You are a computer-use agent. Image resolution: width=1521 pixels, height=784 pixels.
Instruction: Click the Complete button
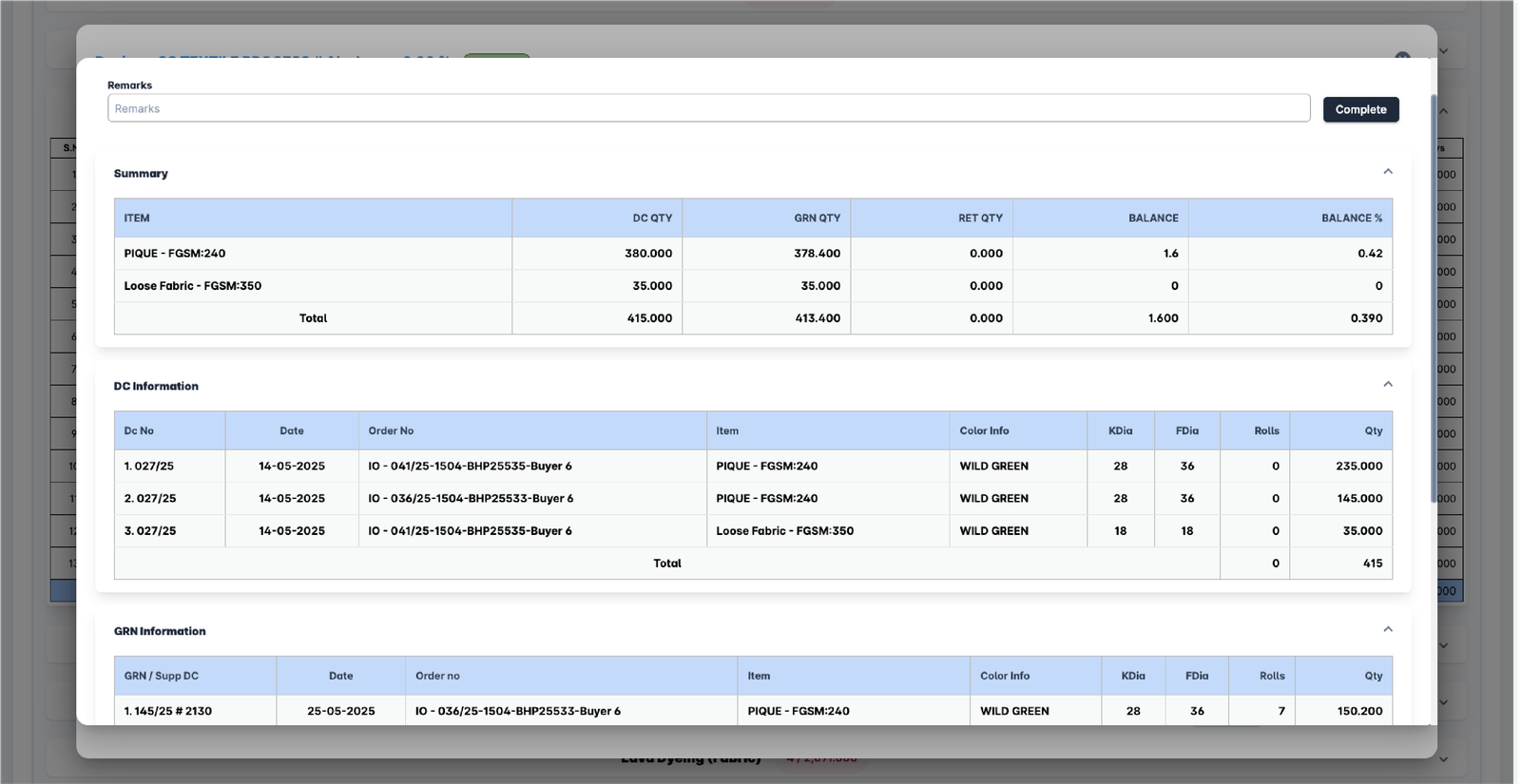(1360, 109)
